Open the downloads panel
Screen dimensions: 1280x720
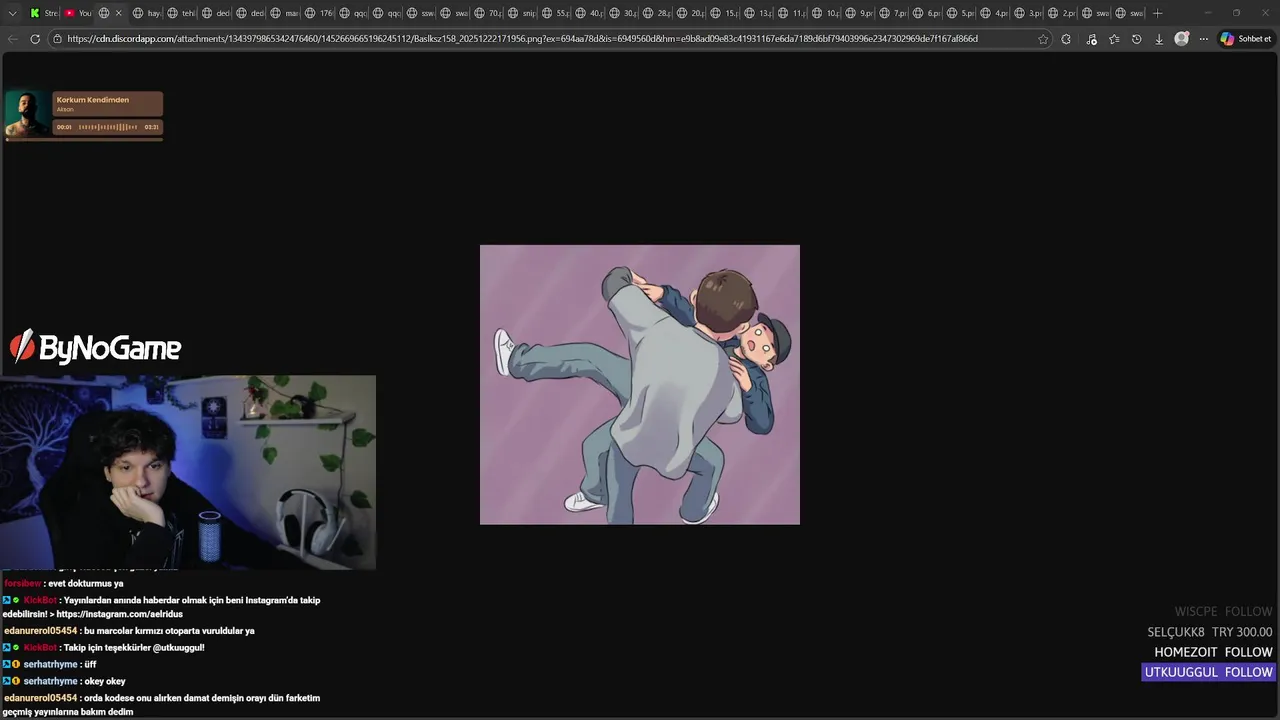click(x=1159, y=39)
